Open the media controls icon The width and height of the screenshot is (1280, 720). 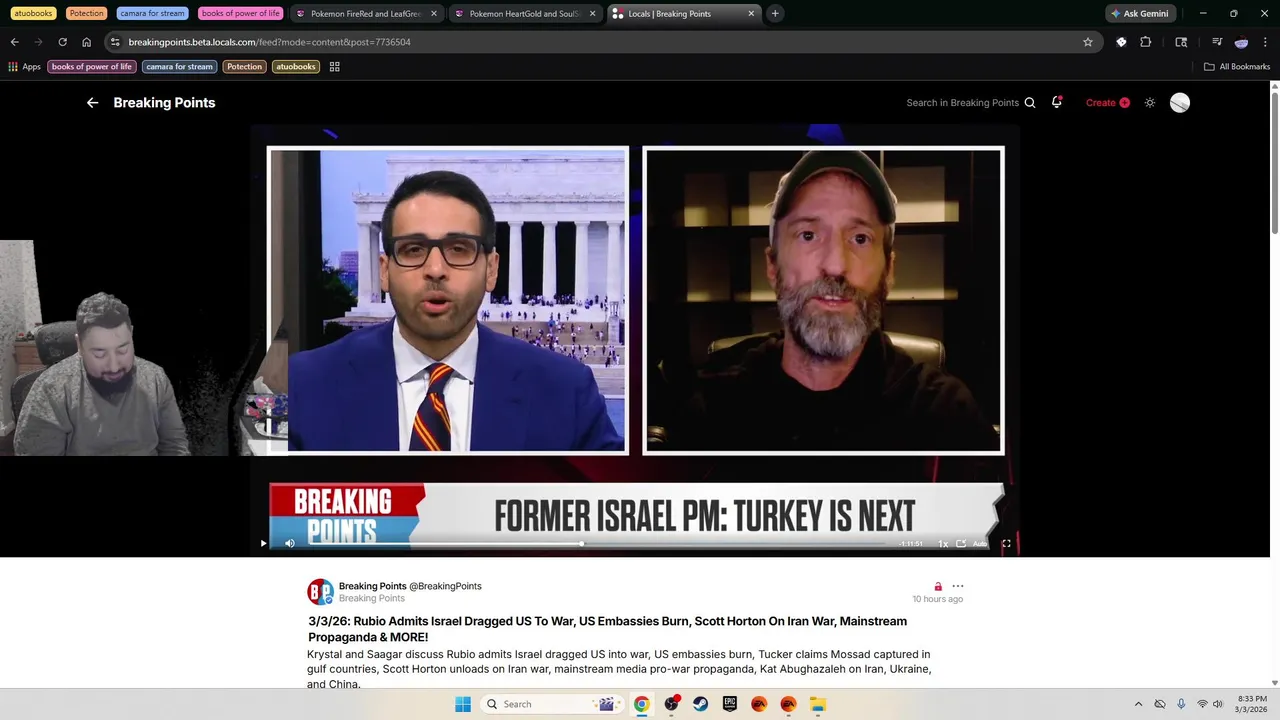1217,42
